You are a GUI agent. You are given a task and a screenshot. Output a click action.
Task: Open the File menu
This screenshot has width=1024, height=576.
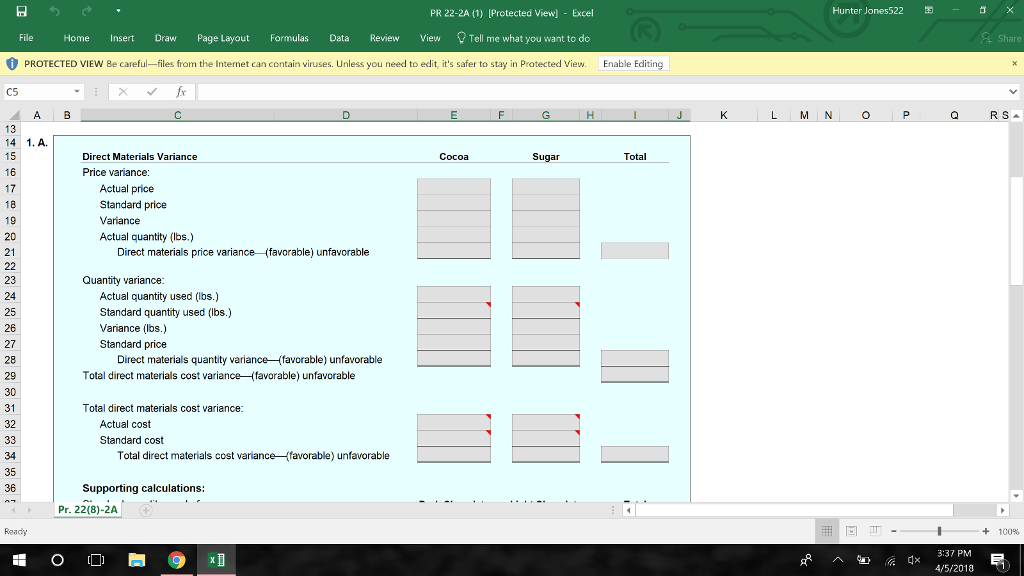(26, 38)
